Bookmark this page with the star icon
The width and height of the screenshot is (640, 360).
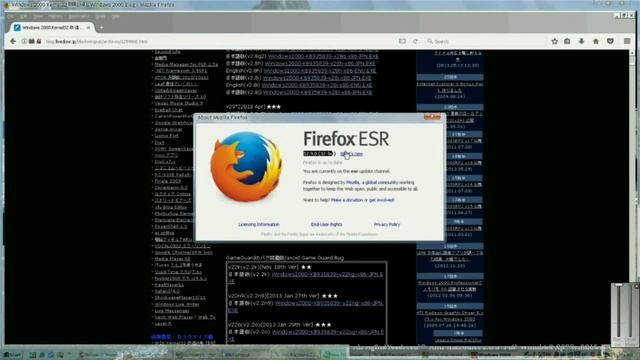pyautogui.click(x=554, y=41)
